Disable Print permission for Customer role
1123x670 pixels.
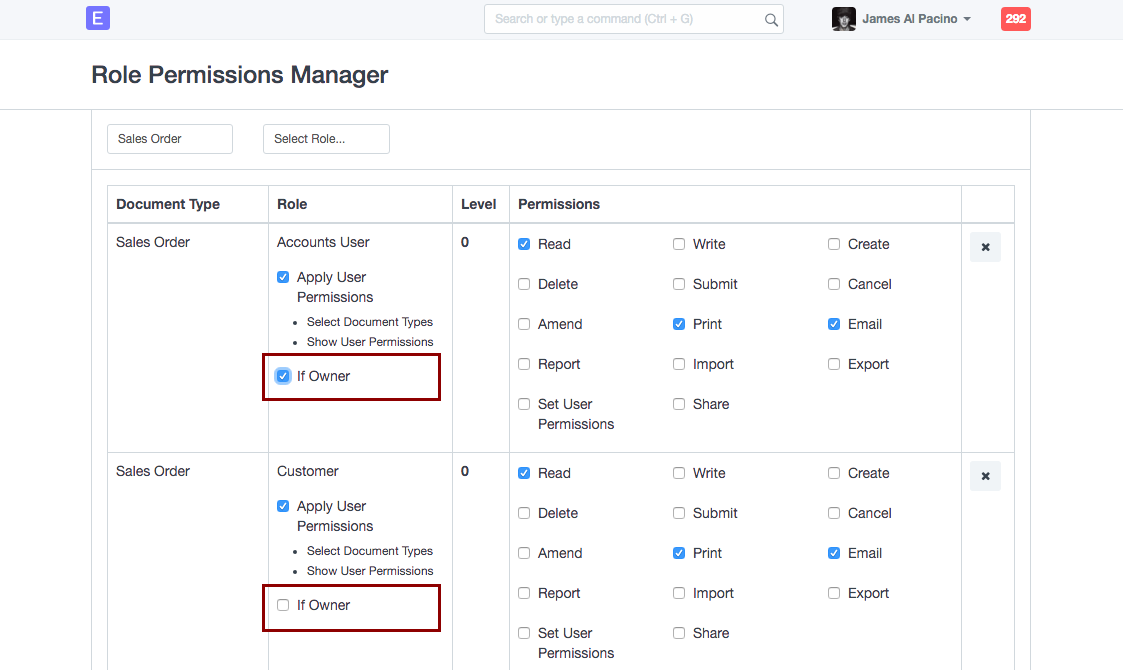[679, 553]
